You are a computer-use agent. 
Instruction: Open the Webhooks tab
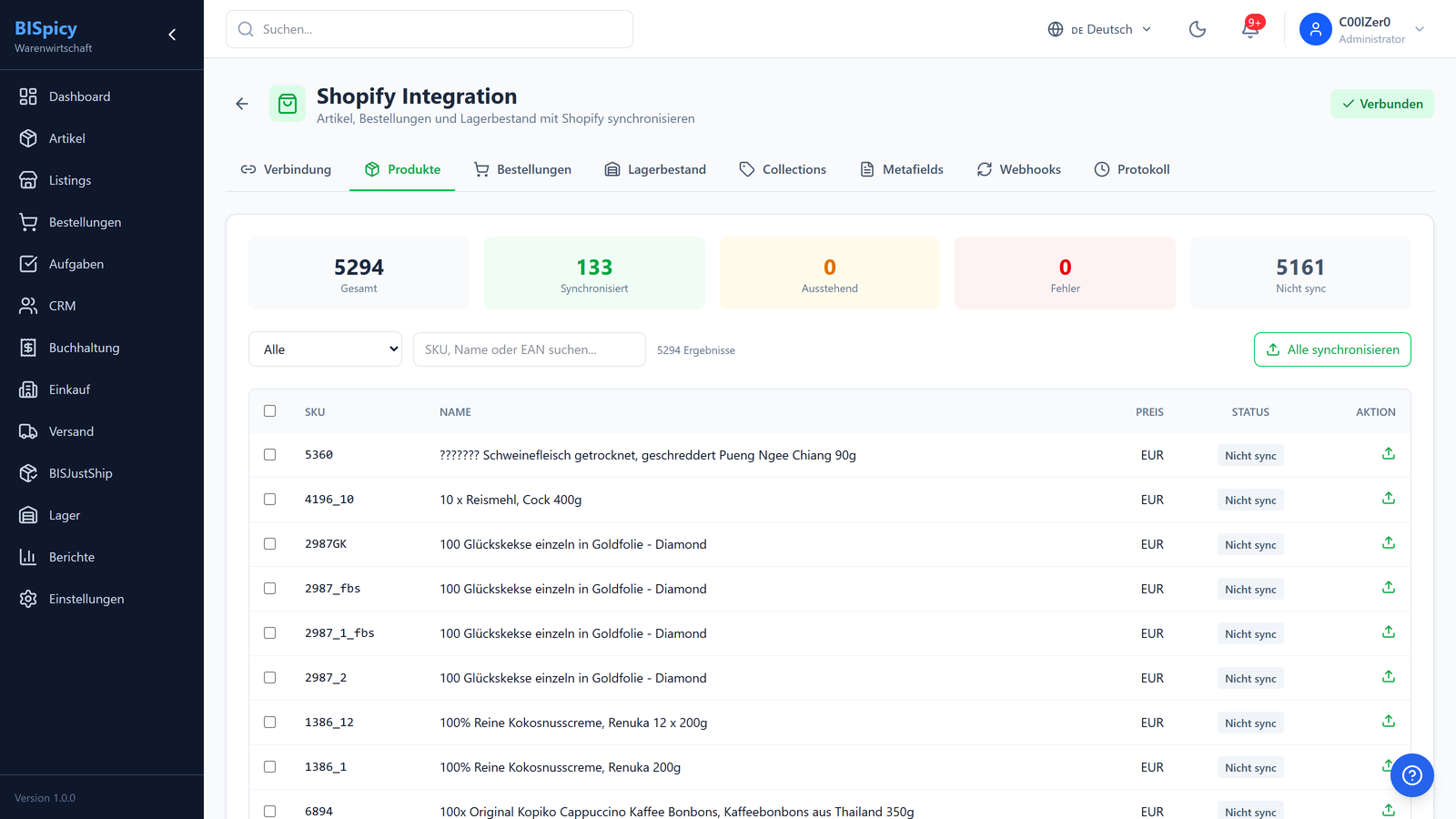pyautogui.click(x=1019, y=169)
